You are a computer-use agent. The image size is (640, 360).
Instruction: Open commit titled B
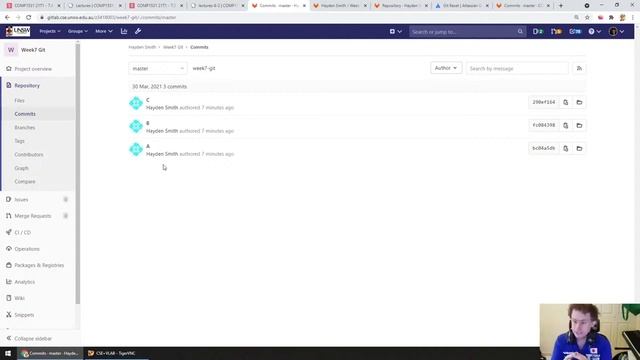point(148,123)
